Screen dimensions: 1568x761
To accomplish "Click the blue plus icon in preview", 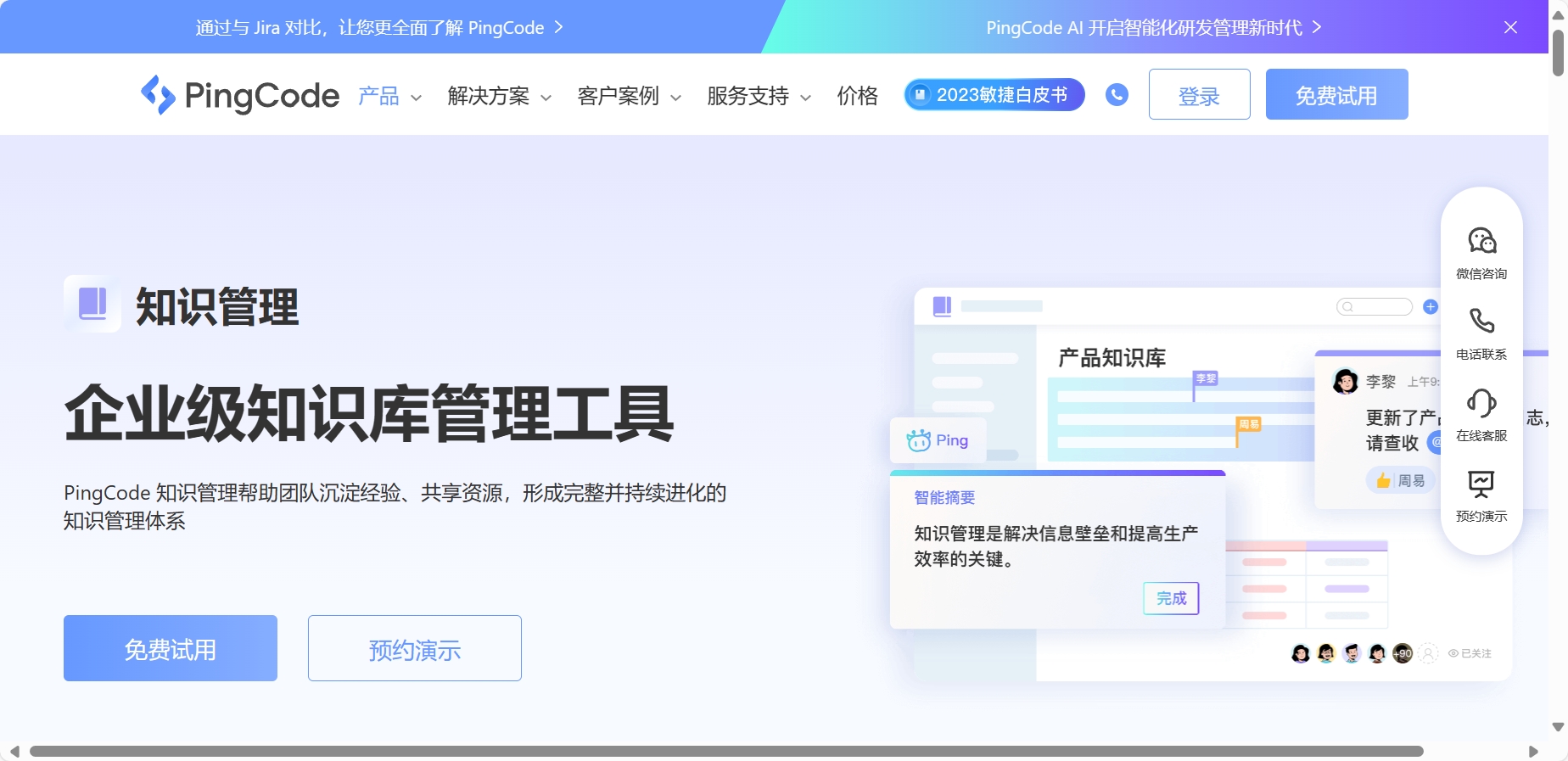I will click(1431, 306).
